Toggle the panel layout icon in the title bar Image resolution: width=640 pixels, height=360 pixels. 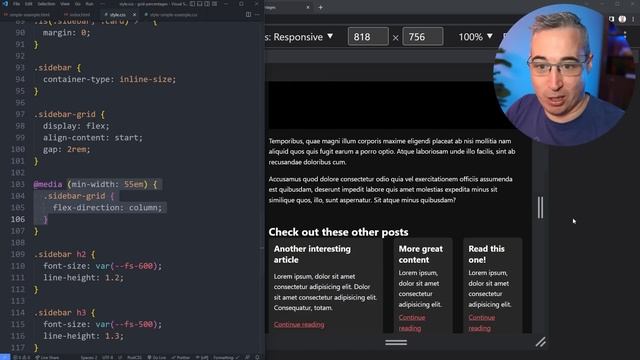200,4
